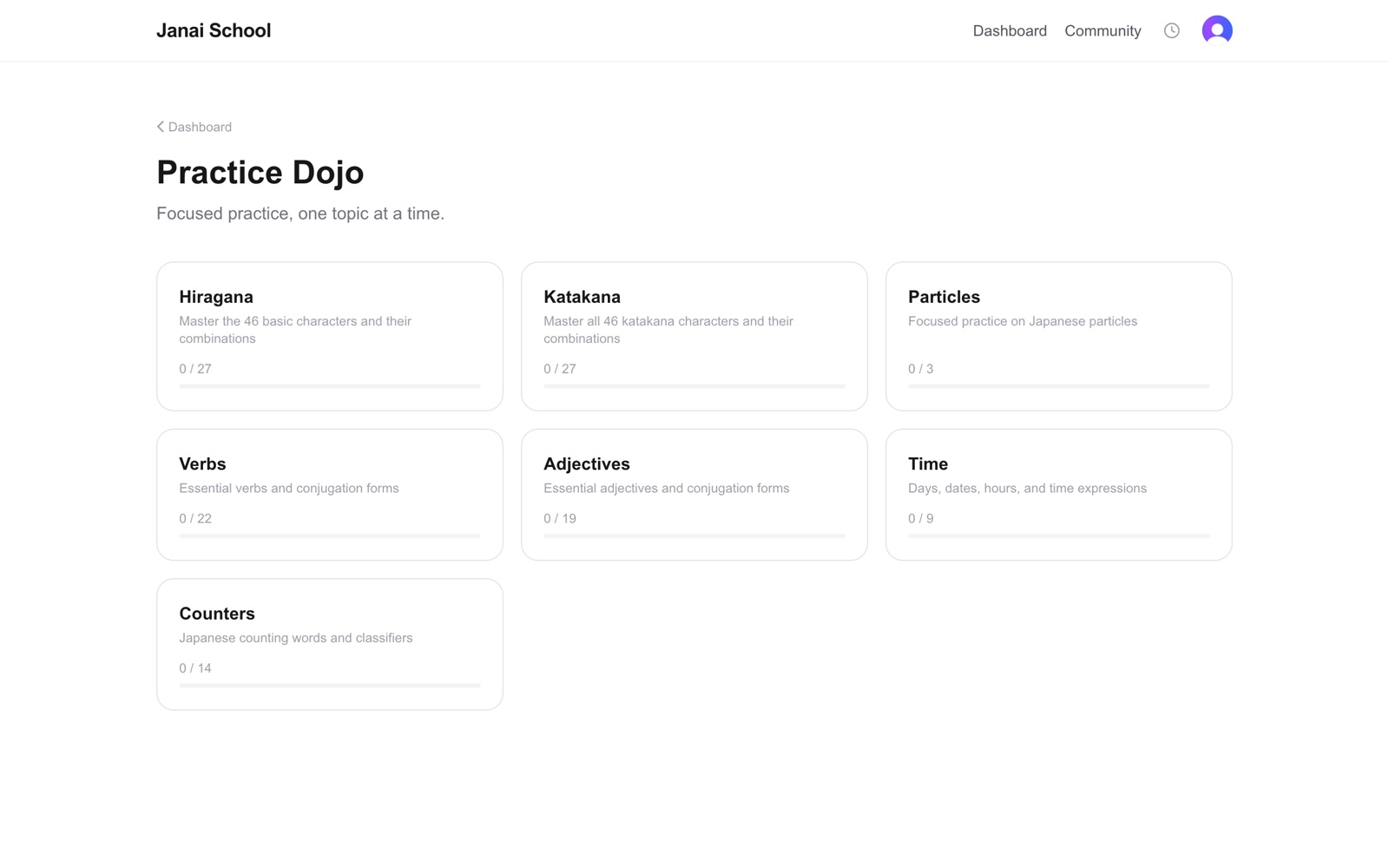Image resolution: width=1389 pixels, height=868 pixels.
Task: Click the Janai School logo
Action: click(x=214, y=30)
